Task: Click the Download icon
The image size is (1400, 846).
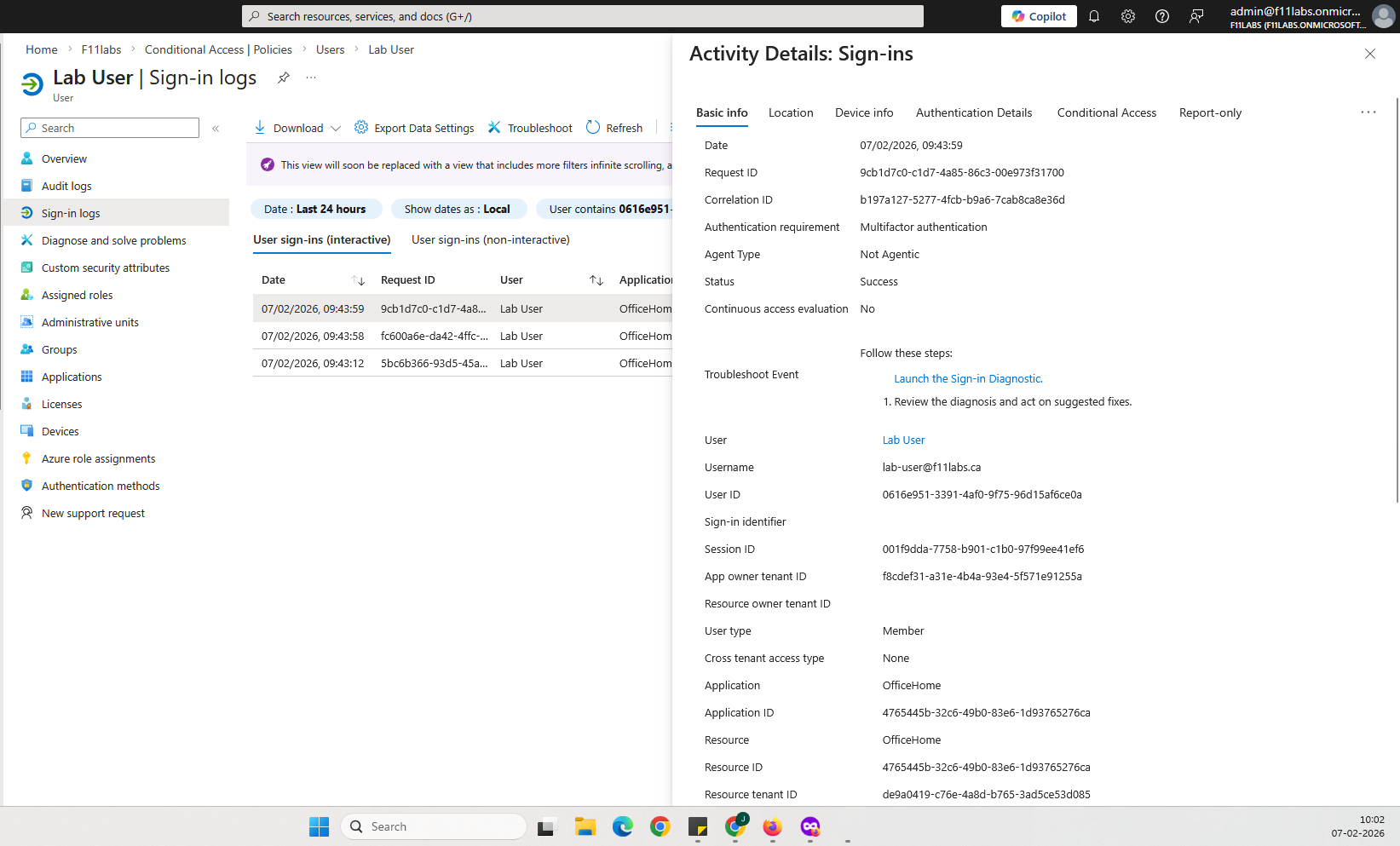Action: coord(260,127)
